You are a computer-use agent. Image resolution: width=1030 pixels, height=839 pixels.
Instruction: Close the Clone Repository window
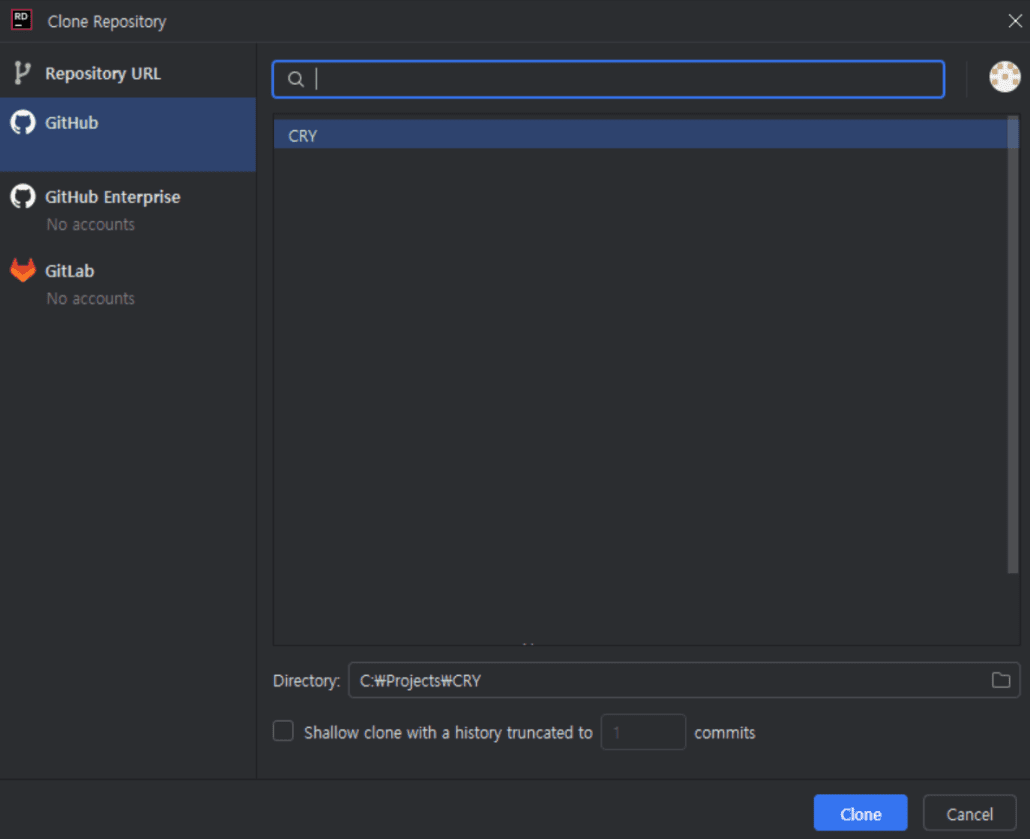[x=1014, y=21]
